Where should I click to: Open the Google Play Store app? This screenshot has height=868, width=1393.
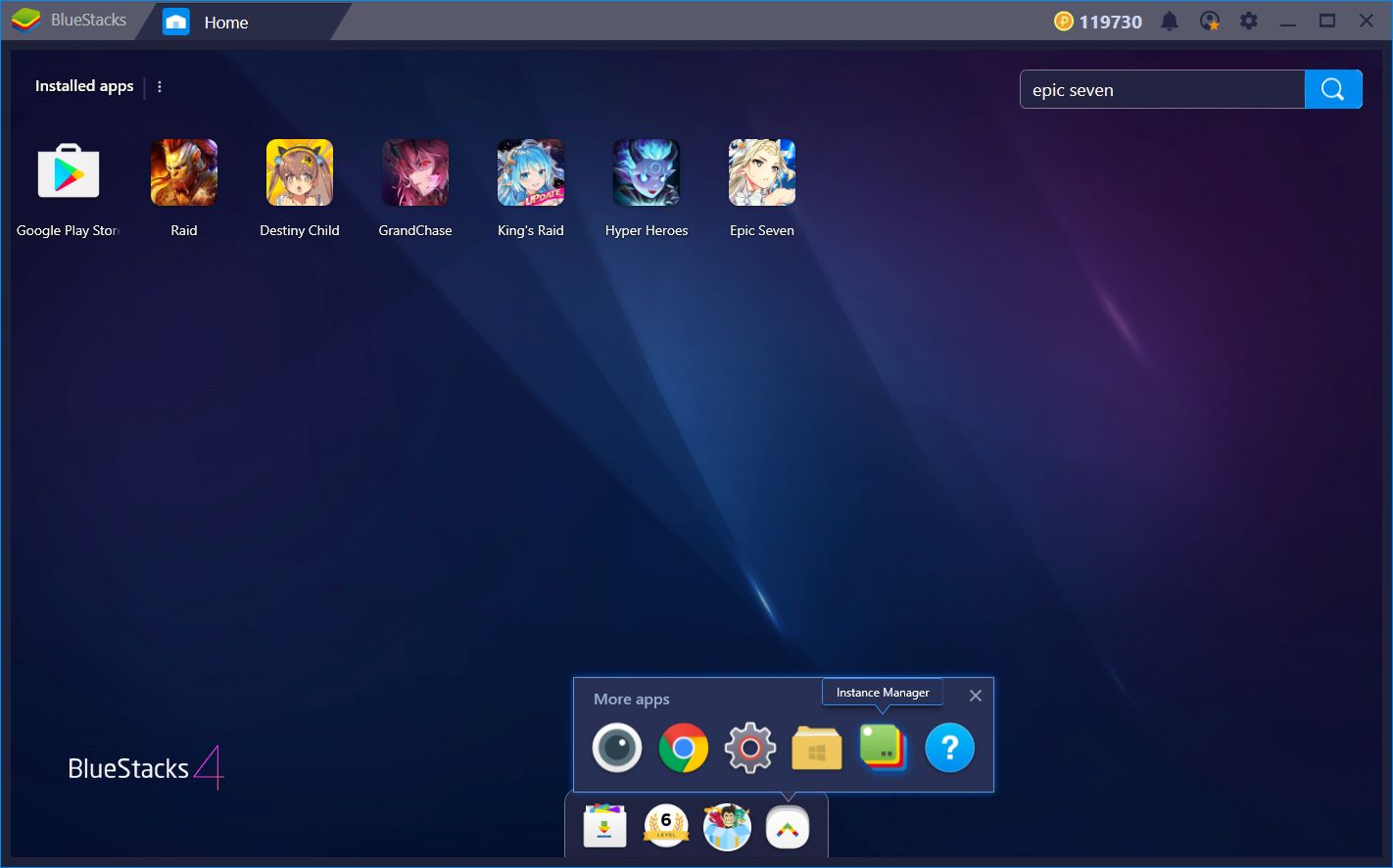point(69,172)
